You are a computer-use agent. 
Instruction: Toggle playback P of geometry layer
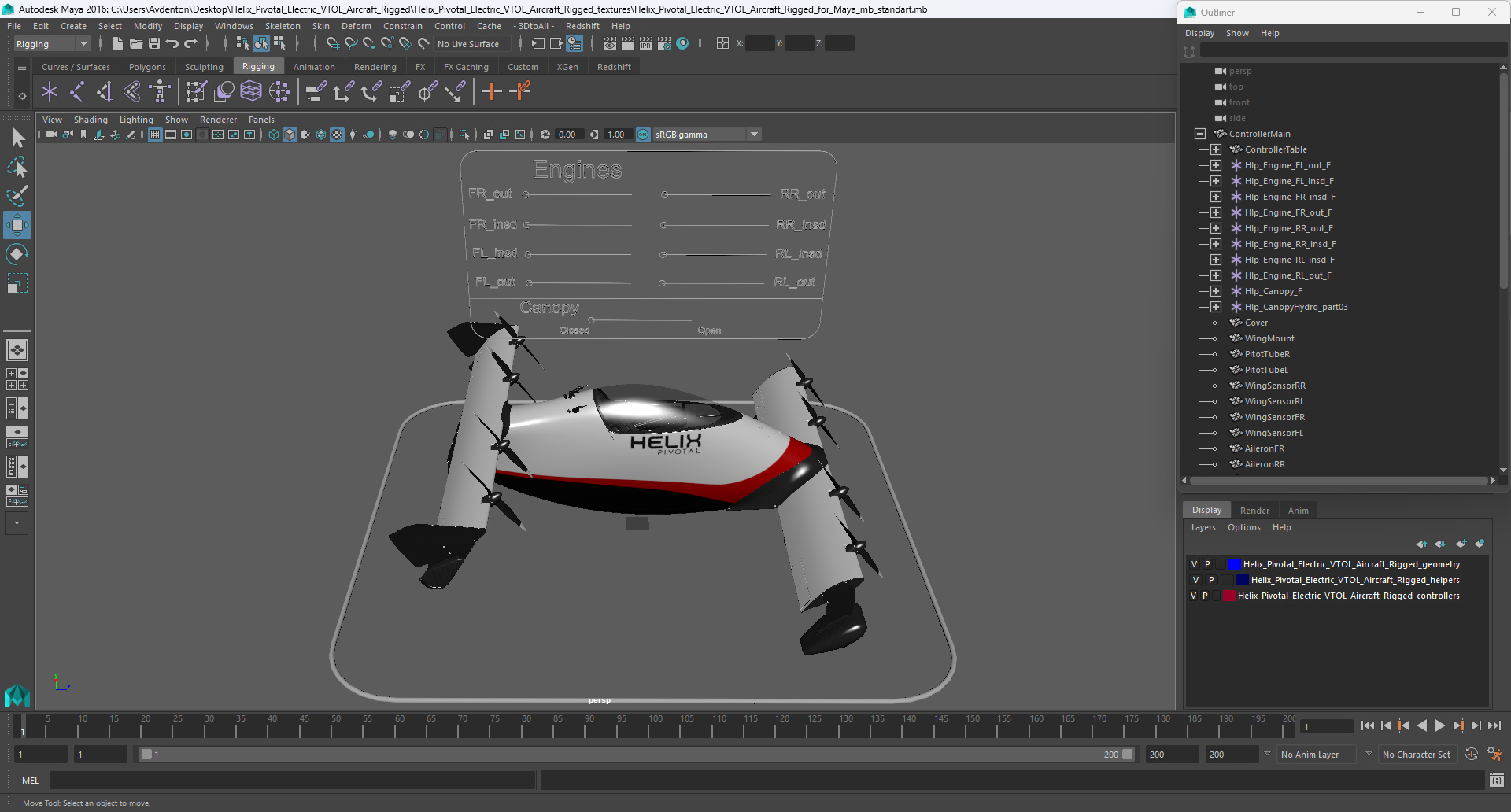(1207, 564)
